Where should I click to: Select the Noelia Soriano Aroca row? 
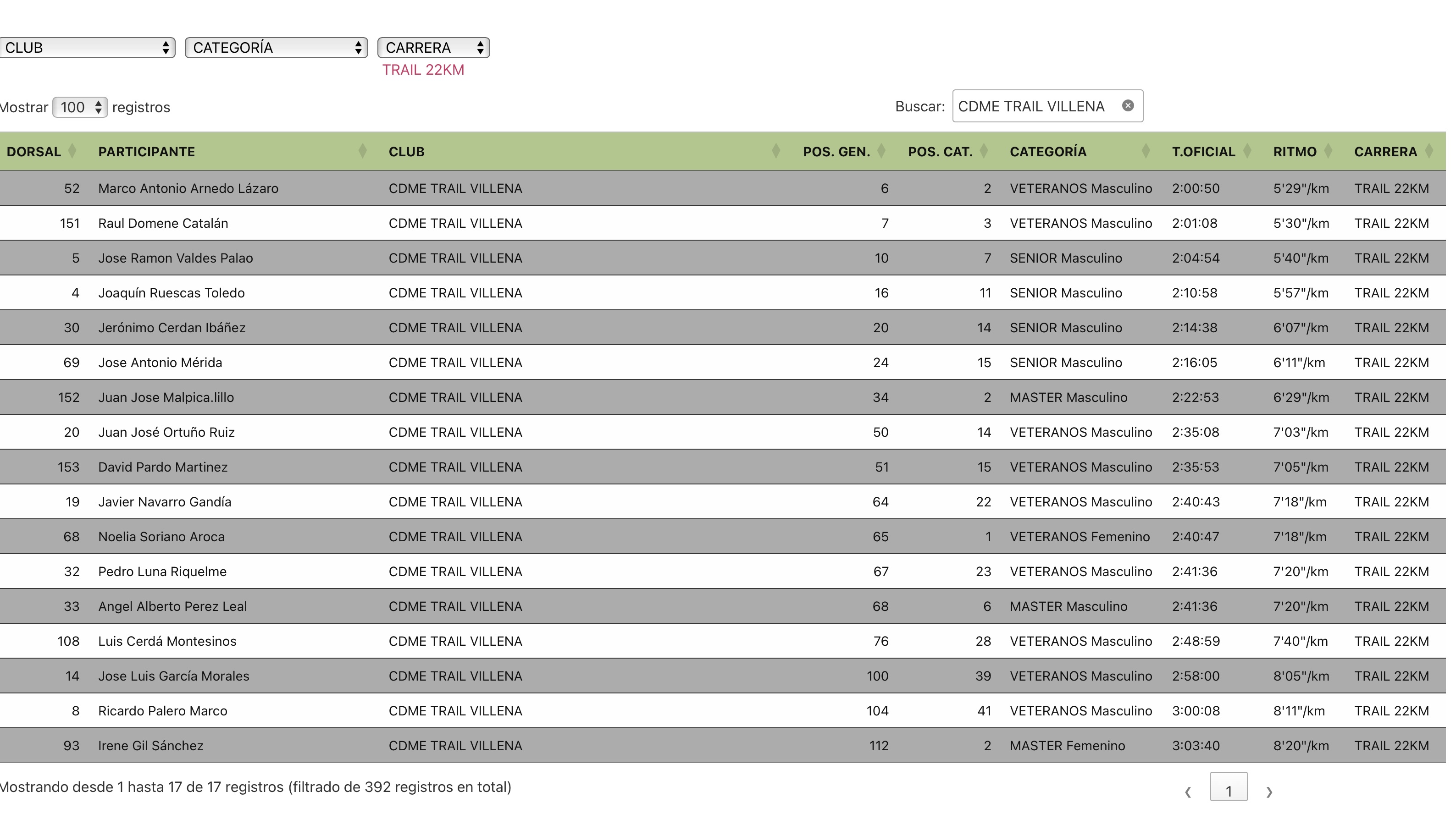coord(161,537)
